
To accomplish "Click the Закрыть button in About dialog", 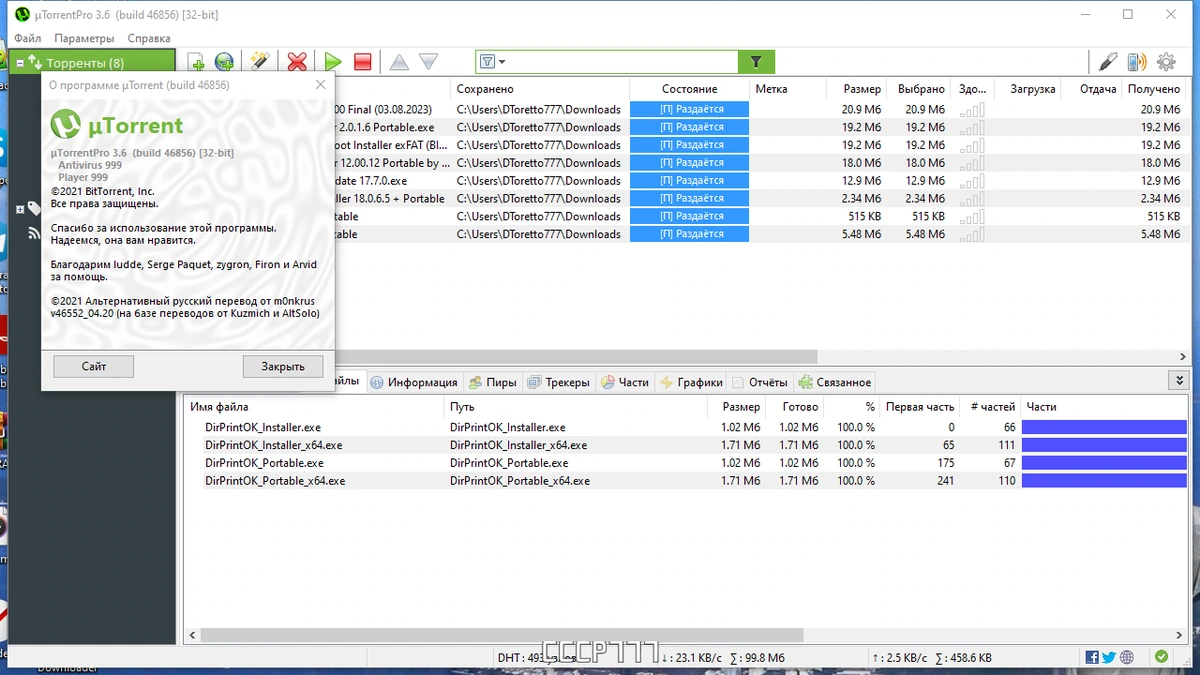I will (283, 366).
